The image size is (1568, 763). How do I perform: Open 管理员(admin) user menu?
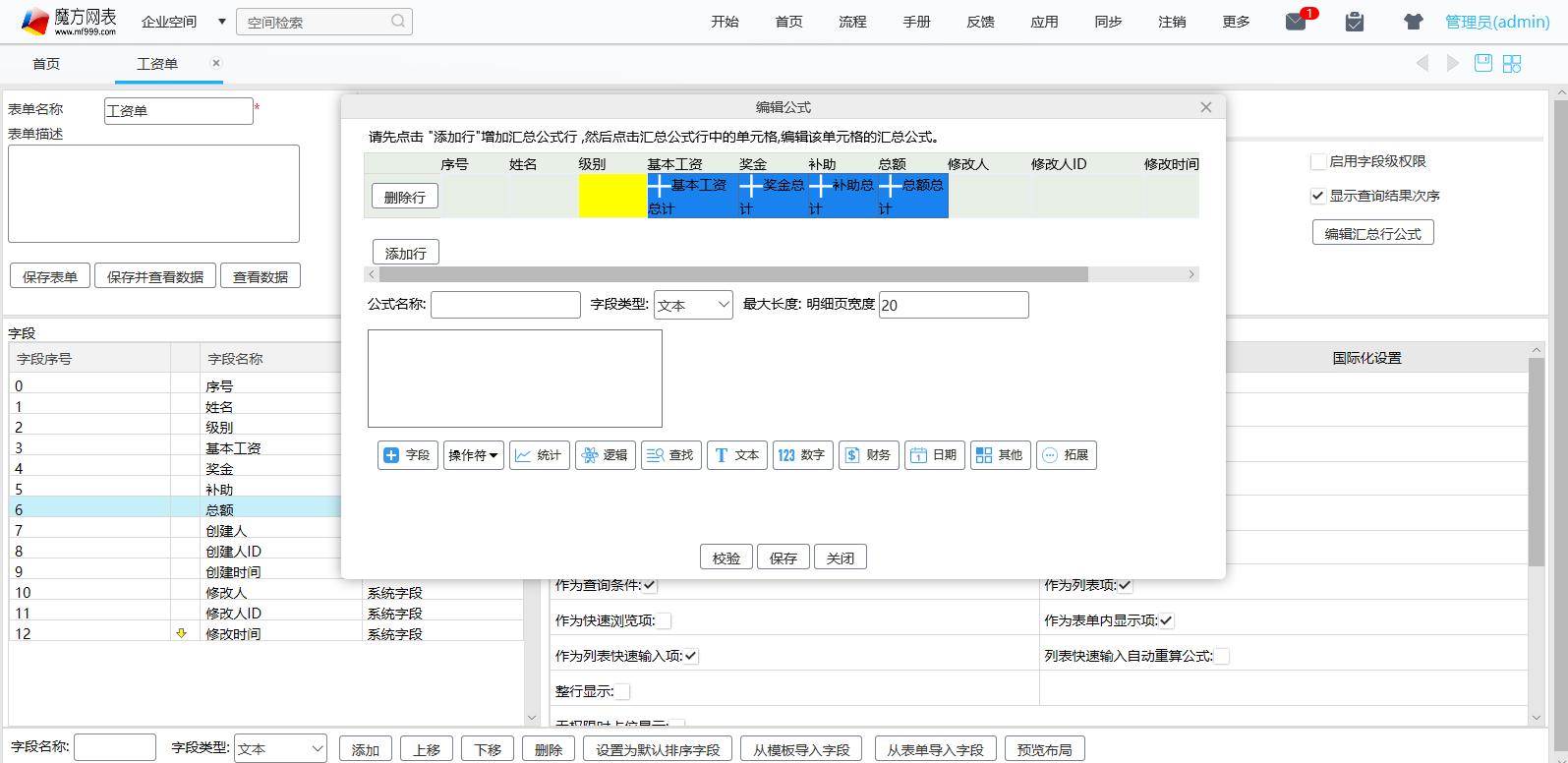click(1497, 22)
